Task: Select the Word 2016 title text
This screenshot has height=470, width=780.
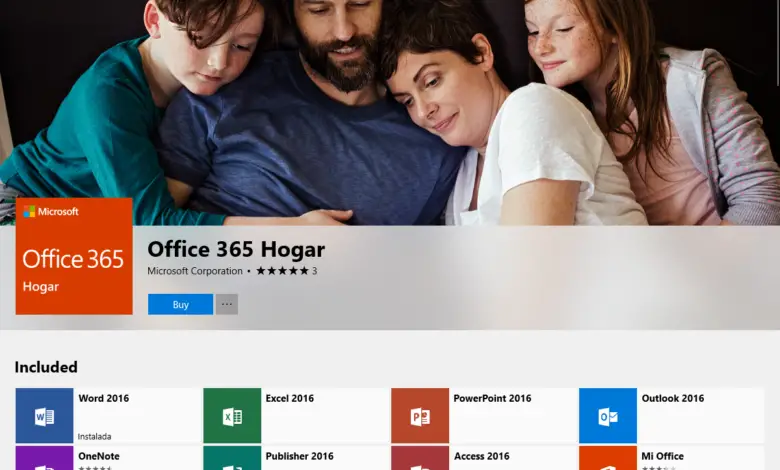Action: [x=103, y=398]
